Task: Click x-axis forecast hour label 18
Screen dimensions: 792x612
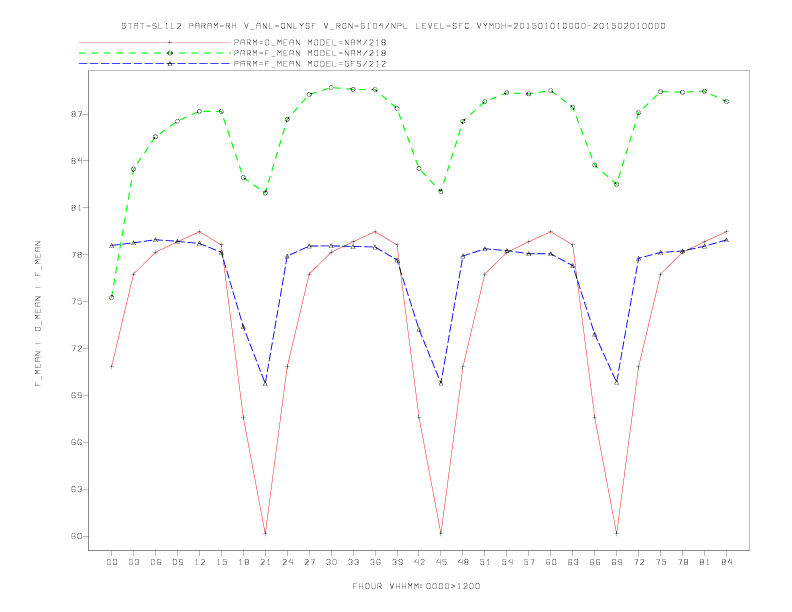Action: coord(243,562)
